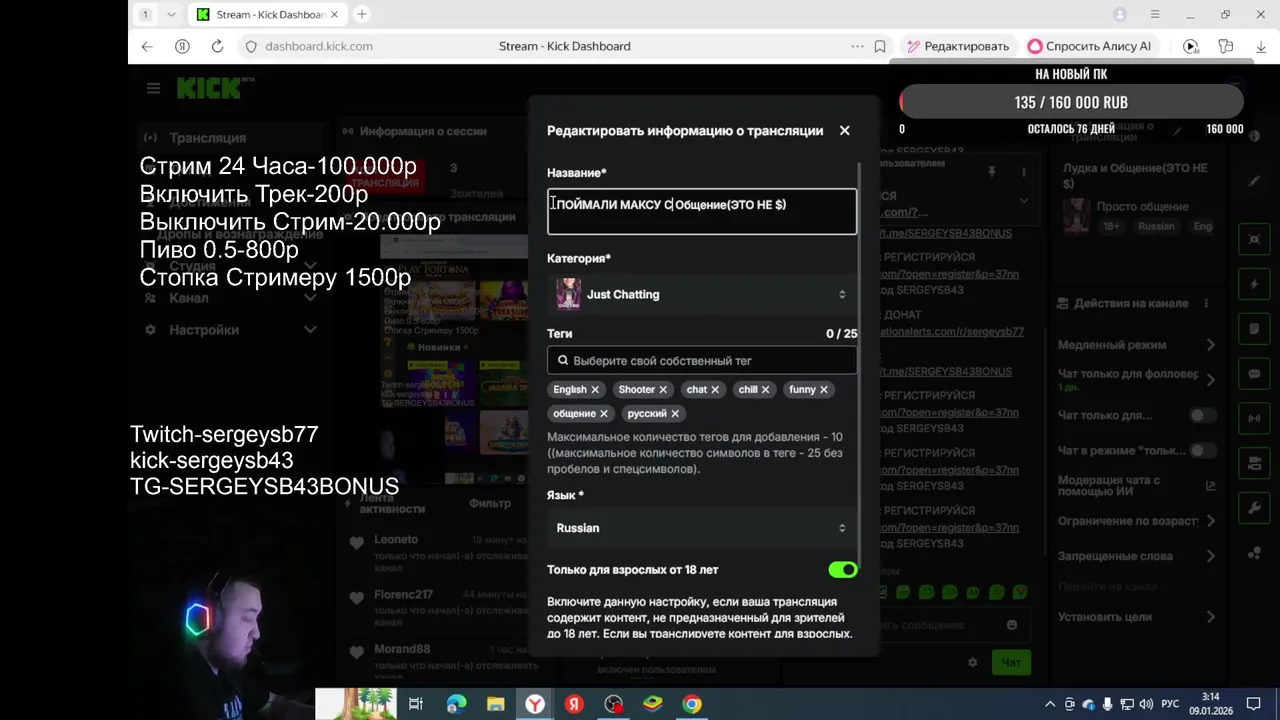Open the Фильтр activity feed filter

(x=490, y=504)
